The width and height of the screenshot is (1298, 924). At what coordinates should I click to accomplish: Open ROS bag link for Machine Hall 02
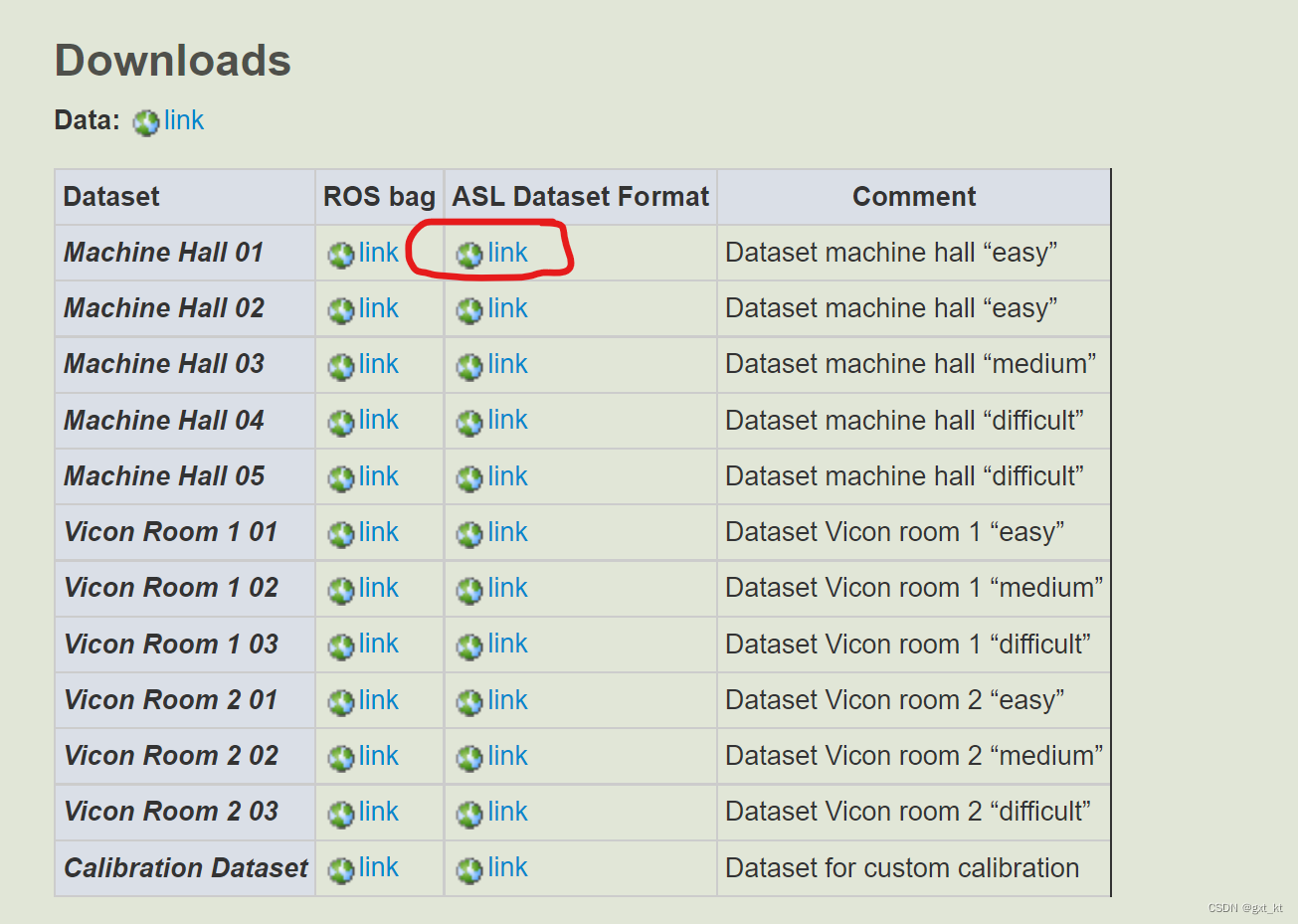(379, 308)
